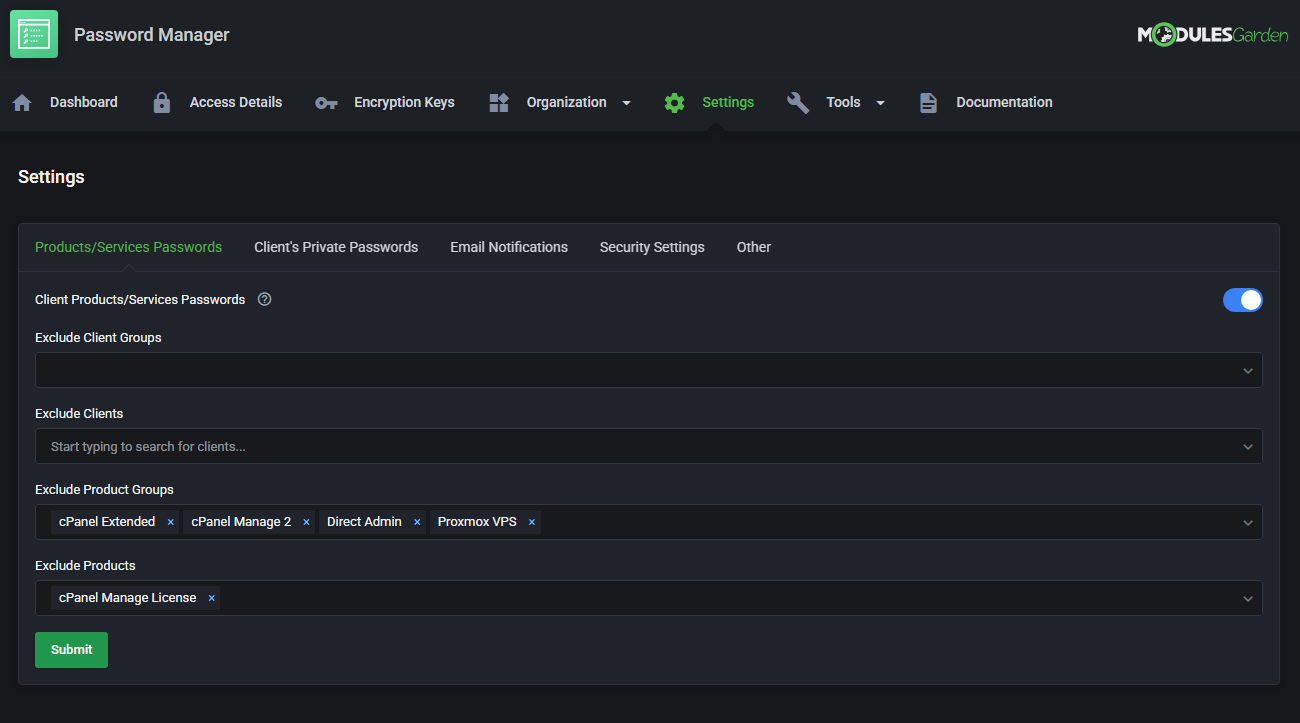
Task: Remove the cPanel Extended tag
Action: click(171, 522)
